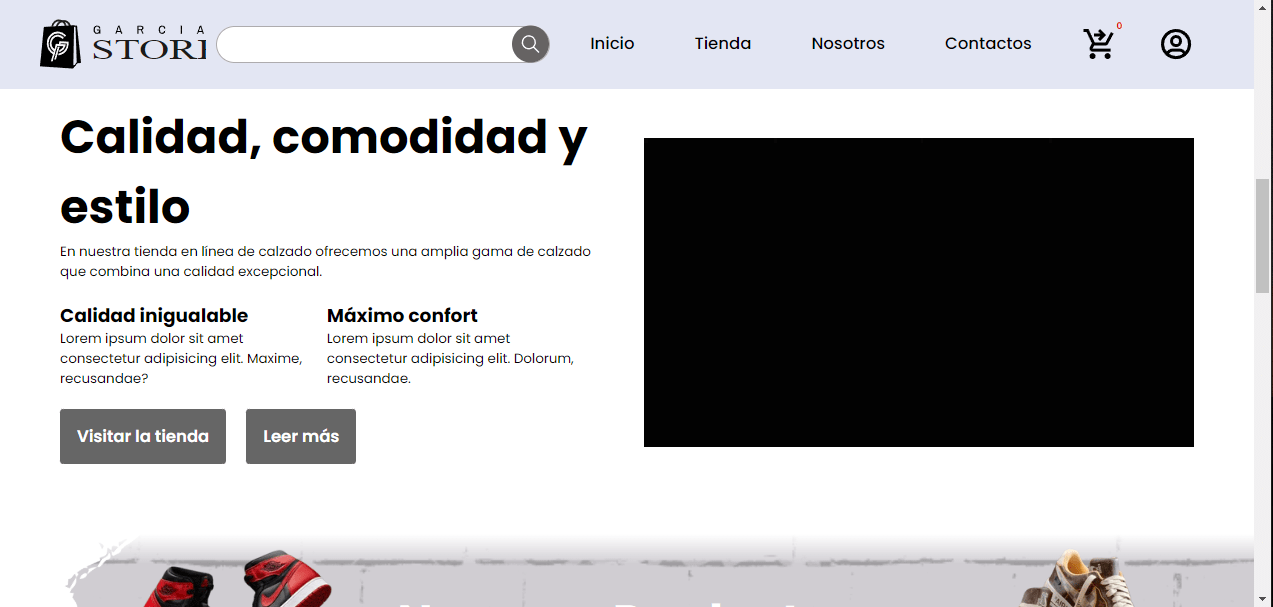This screenshot has height=607, width=1273.
Task: Navigate to the Tienda section
Action: pos(722,43)
